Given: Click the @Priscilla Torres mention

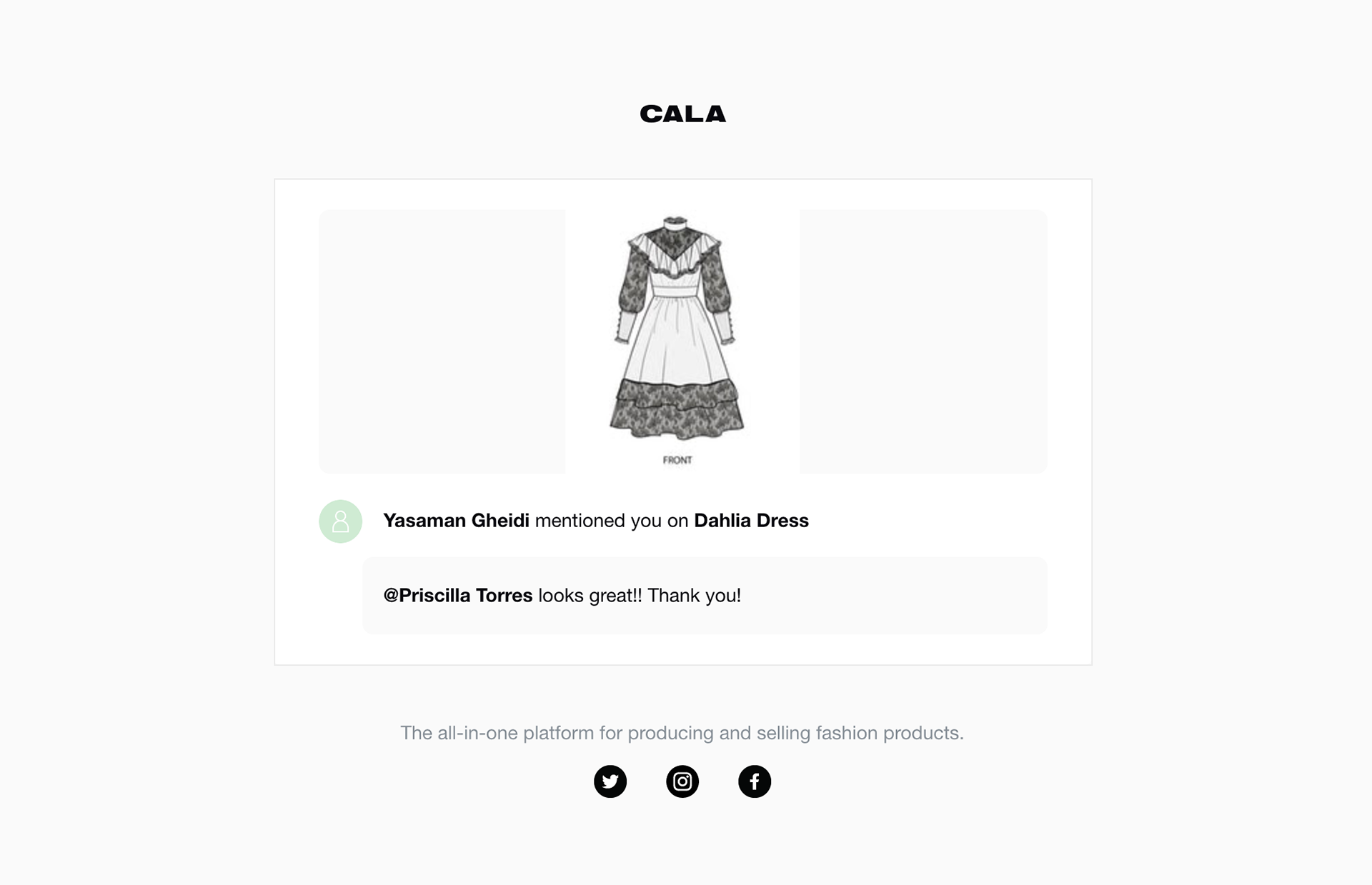Looking at the screenshot, I should tap(458, 596).
